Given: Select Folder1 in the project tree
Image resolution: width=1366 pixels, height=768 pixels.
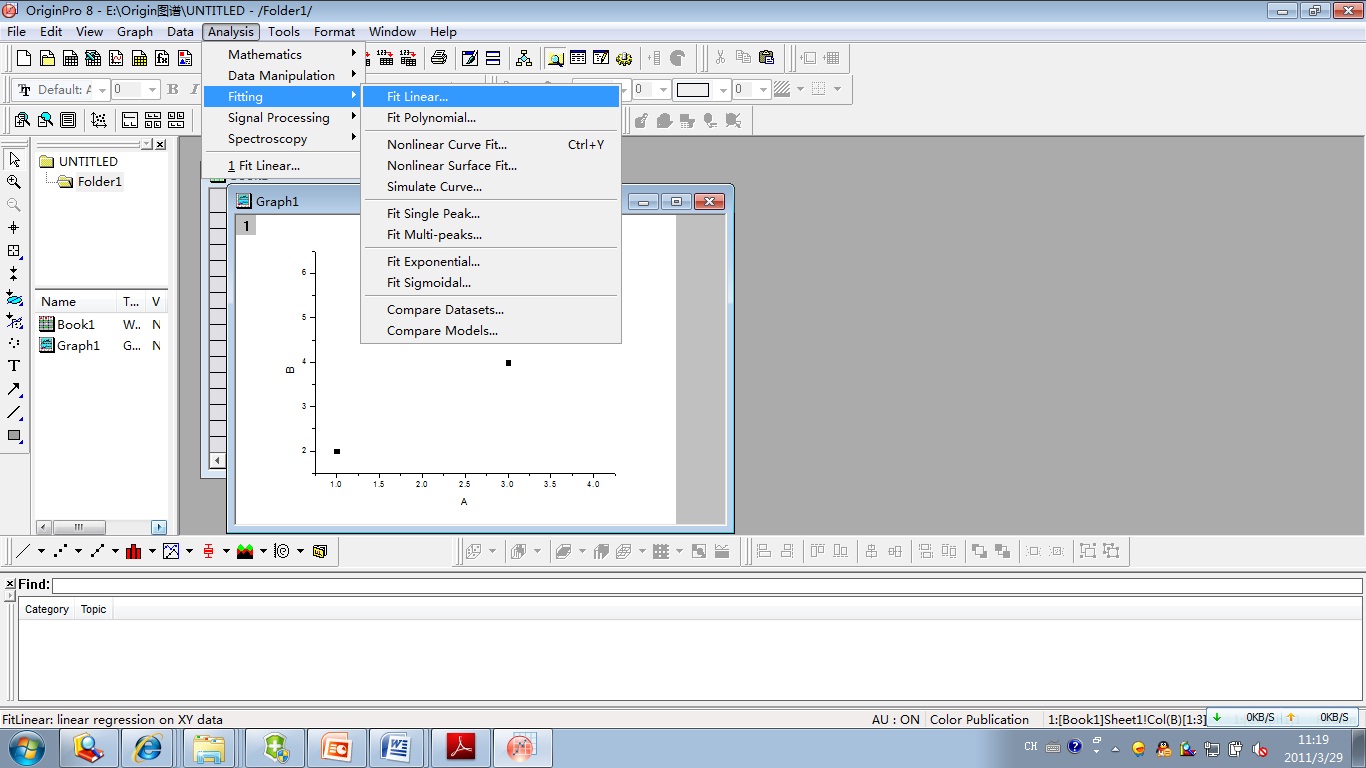Looking at the screenshot, I should pyautogui.click(x=99, y=182).
